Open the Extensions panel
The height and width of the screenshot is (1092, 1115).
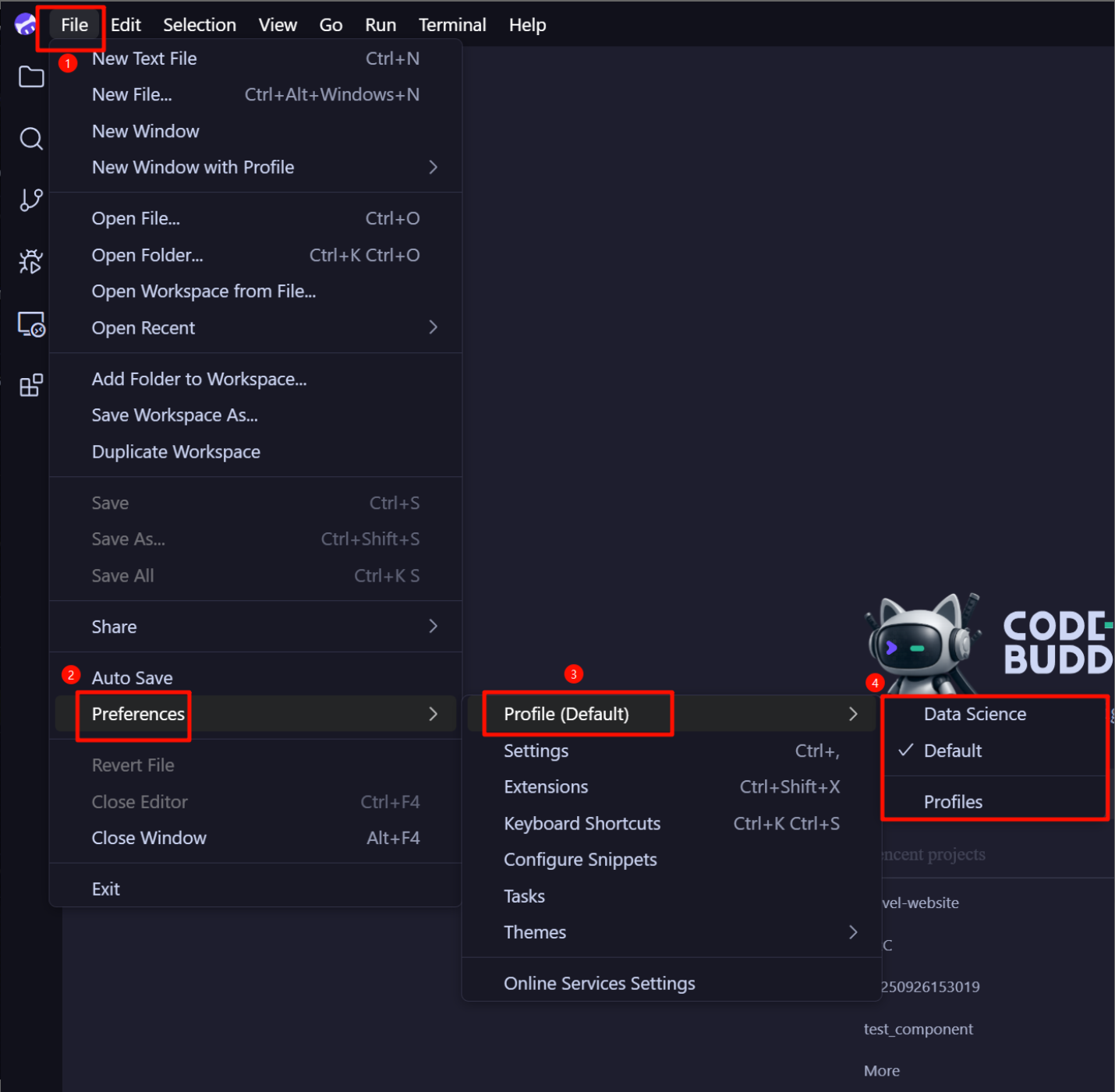[x=30, y=385]
